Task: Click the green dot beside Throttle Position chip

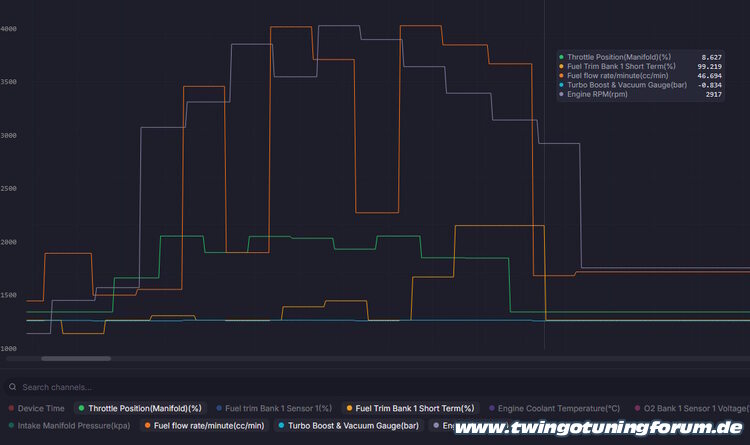Action: [81, 408]
